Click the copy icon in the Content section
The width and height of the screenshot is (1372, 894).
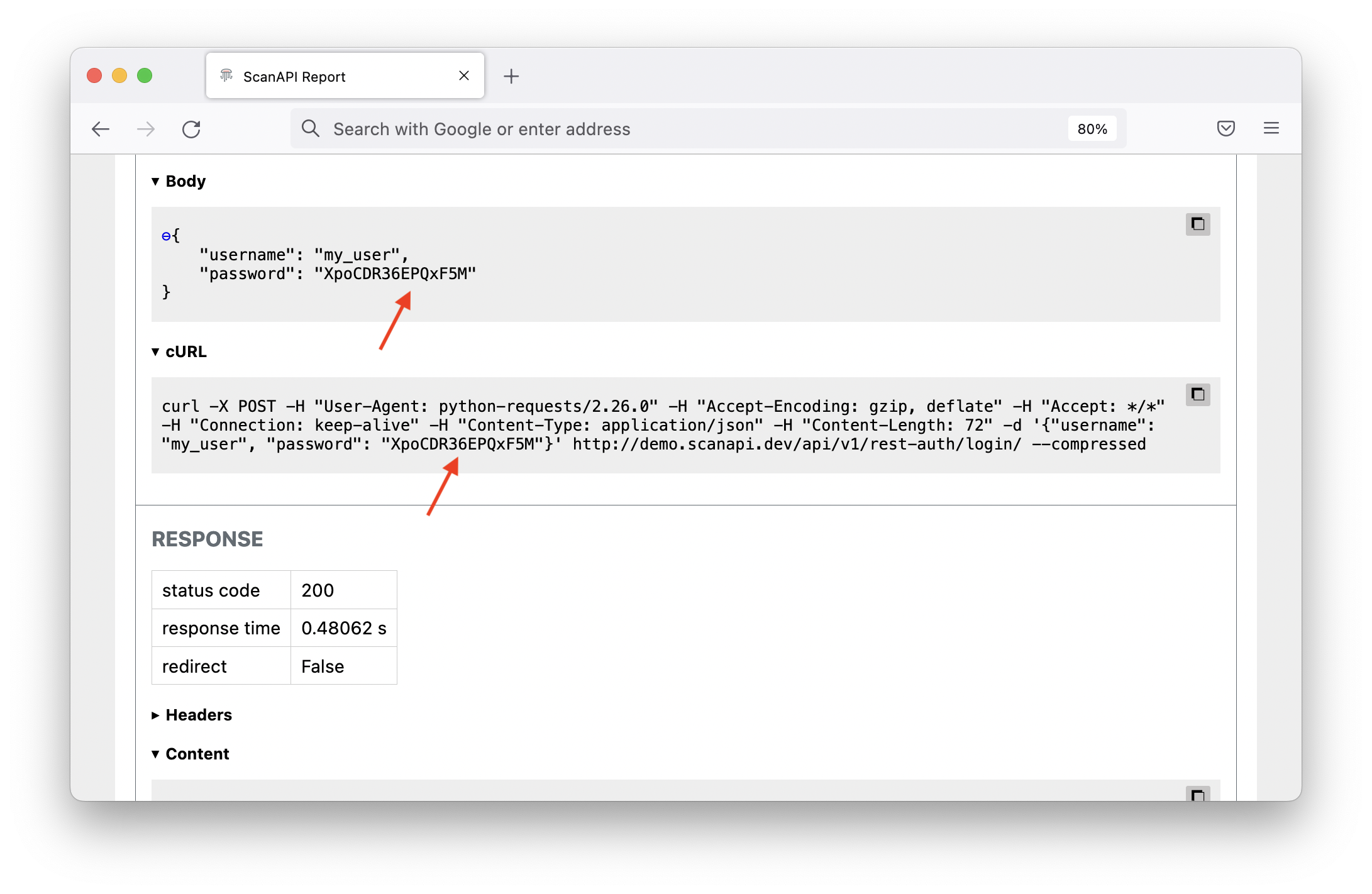tap(1198, 793)
